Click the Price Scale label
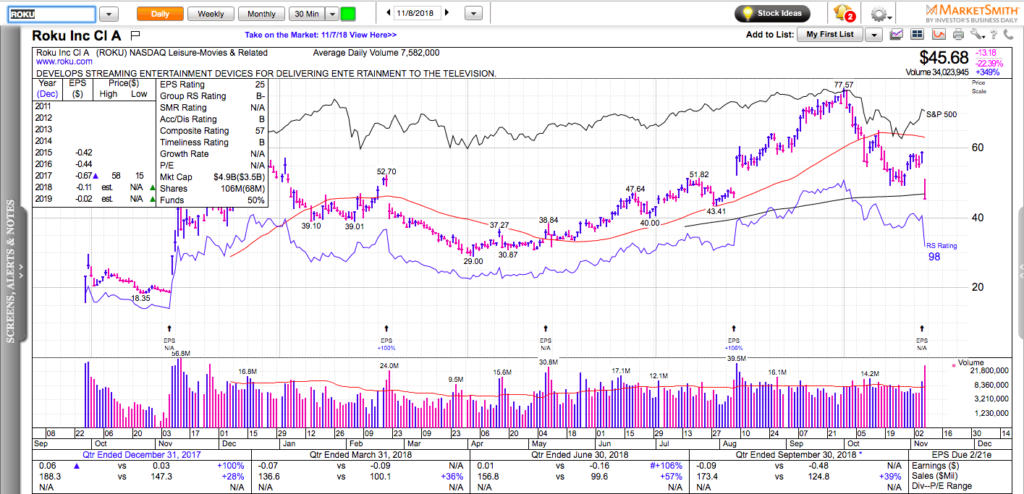1024x494 pixels. [978, 87]
